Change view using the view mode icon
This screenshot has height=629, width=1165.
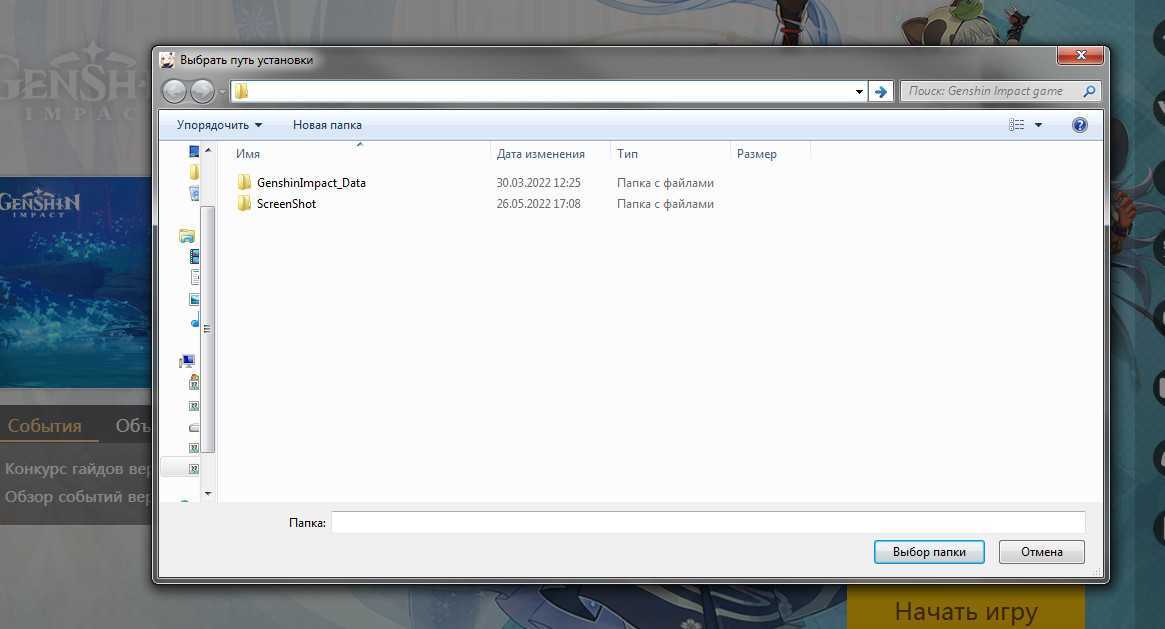1017,125
